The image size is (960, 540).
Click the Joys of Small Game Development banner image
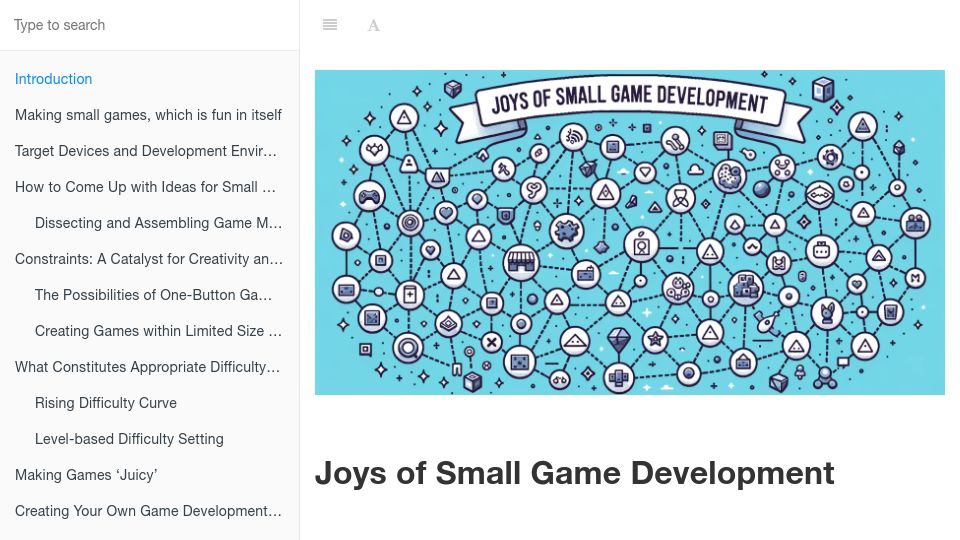pos(629,232)
